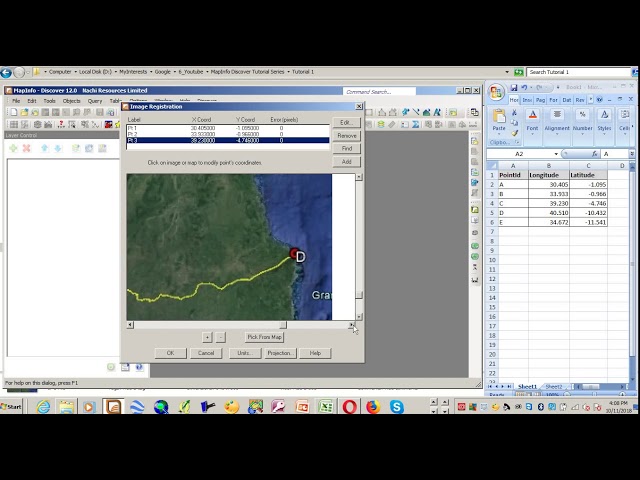Click the Edit button in Image Registration
Screen dimensions: 640x480
347,122
